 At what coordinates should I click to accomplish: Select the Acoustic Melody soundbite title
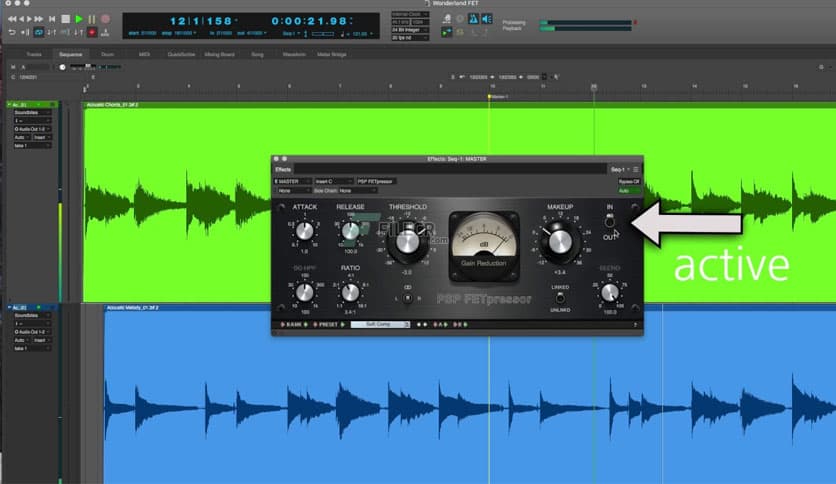coord(133,308)
